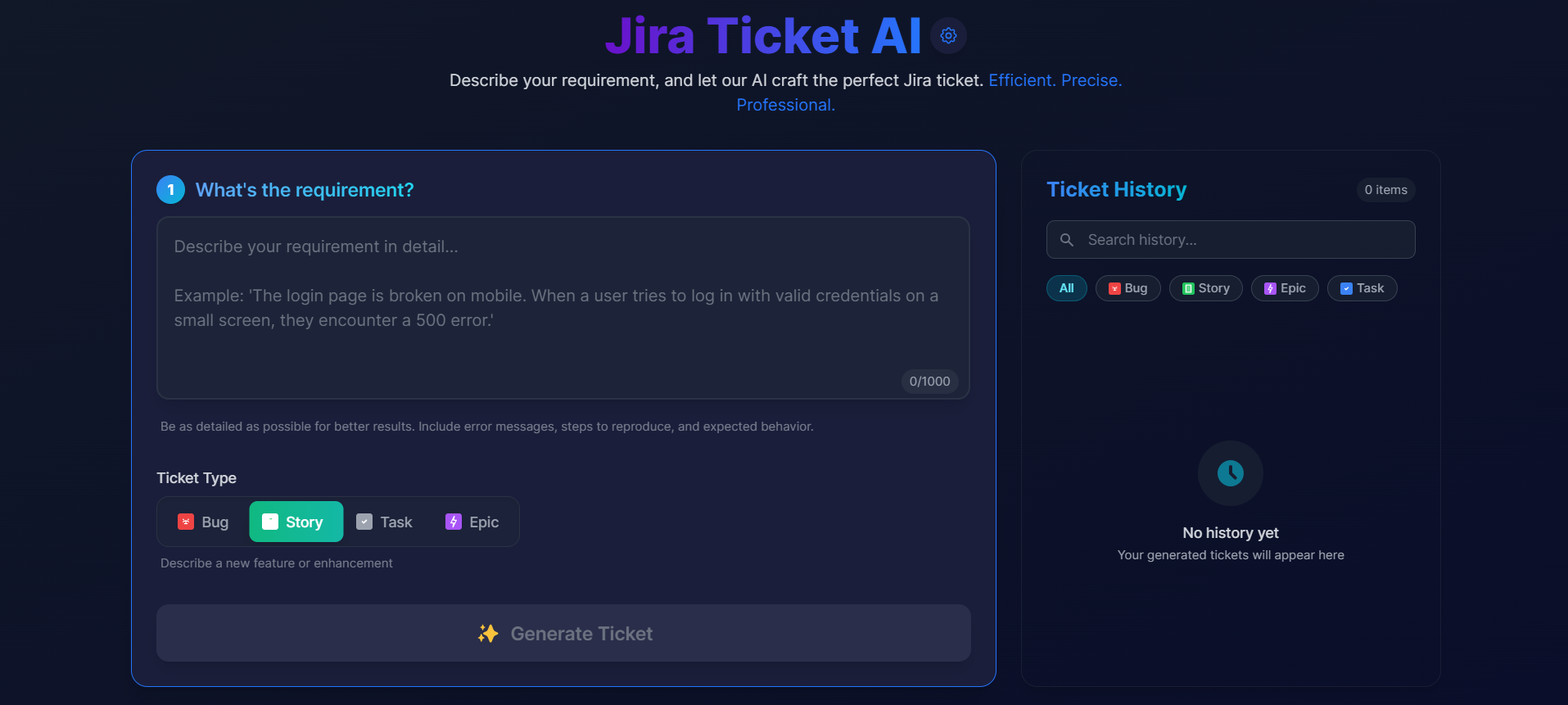Select Epic as the ticket type
The height and width of the screenshot is (705, 1568).
coord(472,522)
